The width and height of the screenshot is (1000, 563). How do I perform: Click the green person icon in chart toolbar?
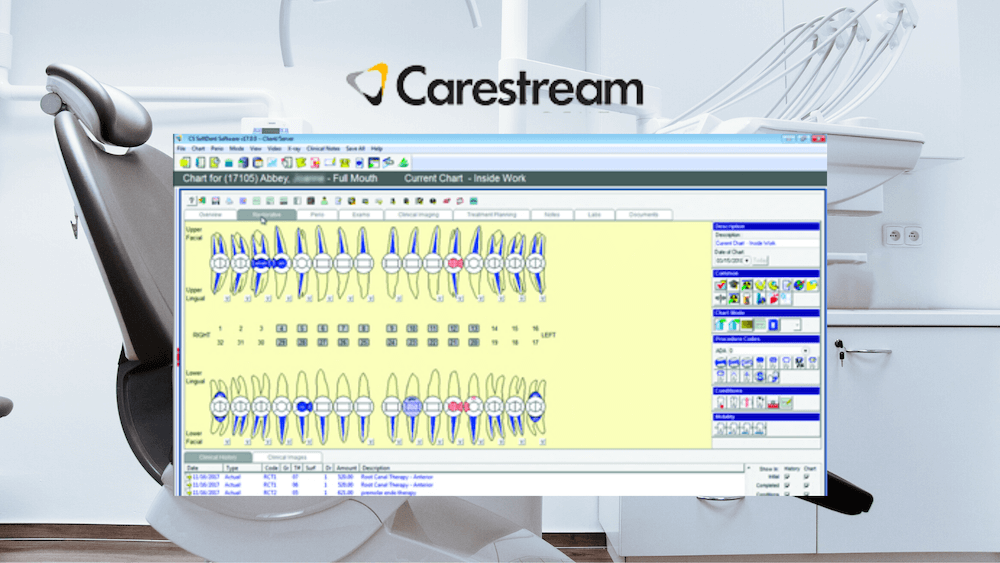click(x=324, y=201)
